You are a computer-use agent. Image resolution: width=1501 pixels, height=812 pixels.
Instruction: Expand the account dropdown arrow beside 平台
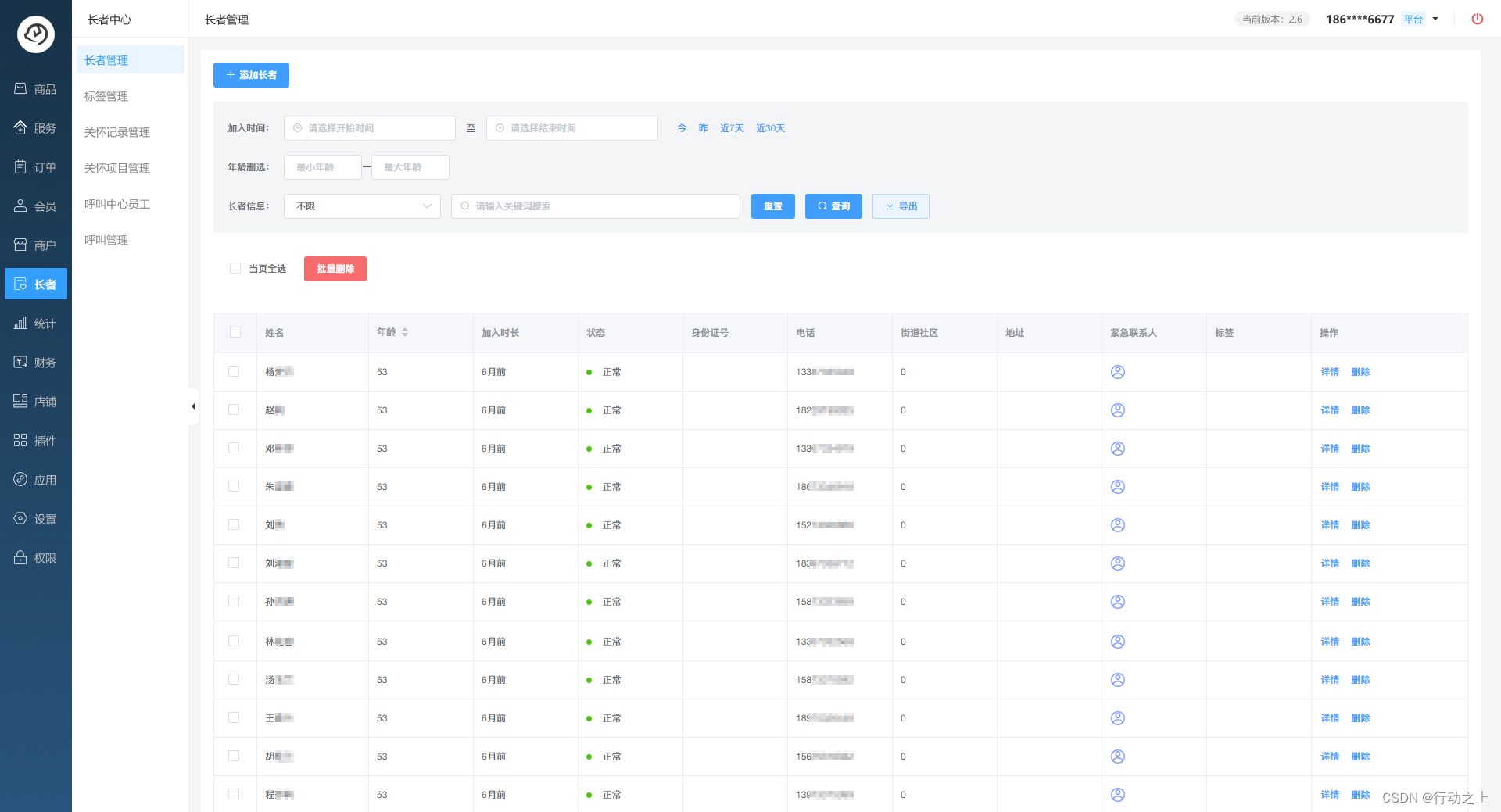tap(1435, 19)
